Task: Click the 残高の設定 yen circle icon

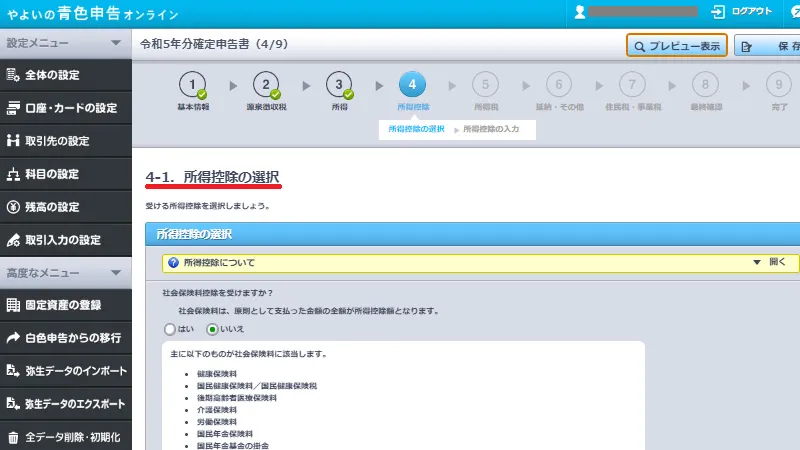Action: [13, 207]
